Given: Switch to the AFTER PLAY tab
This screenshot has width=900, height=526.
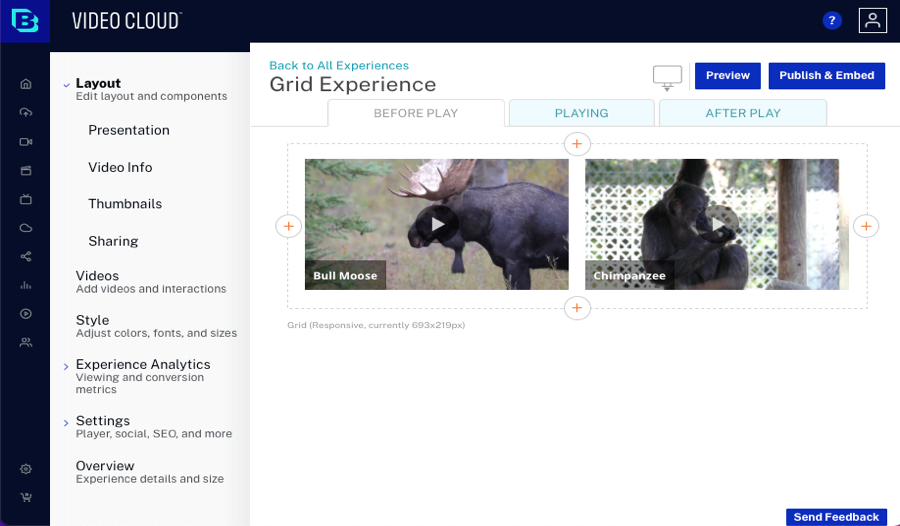Looking at the screenshot, I should 742,113.
